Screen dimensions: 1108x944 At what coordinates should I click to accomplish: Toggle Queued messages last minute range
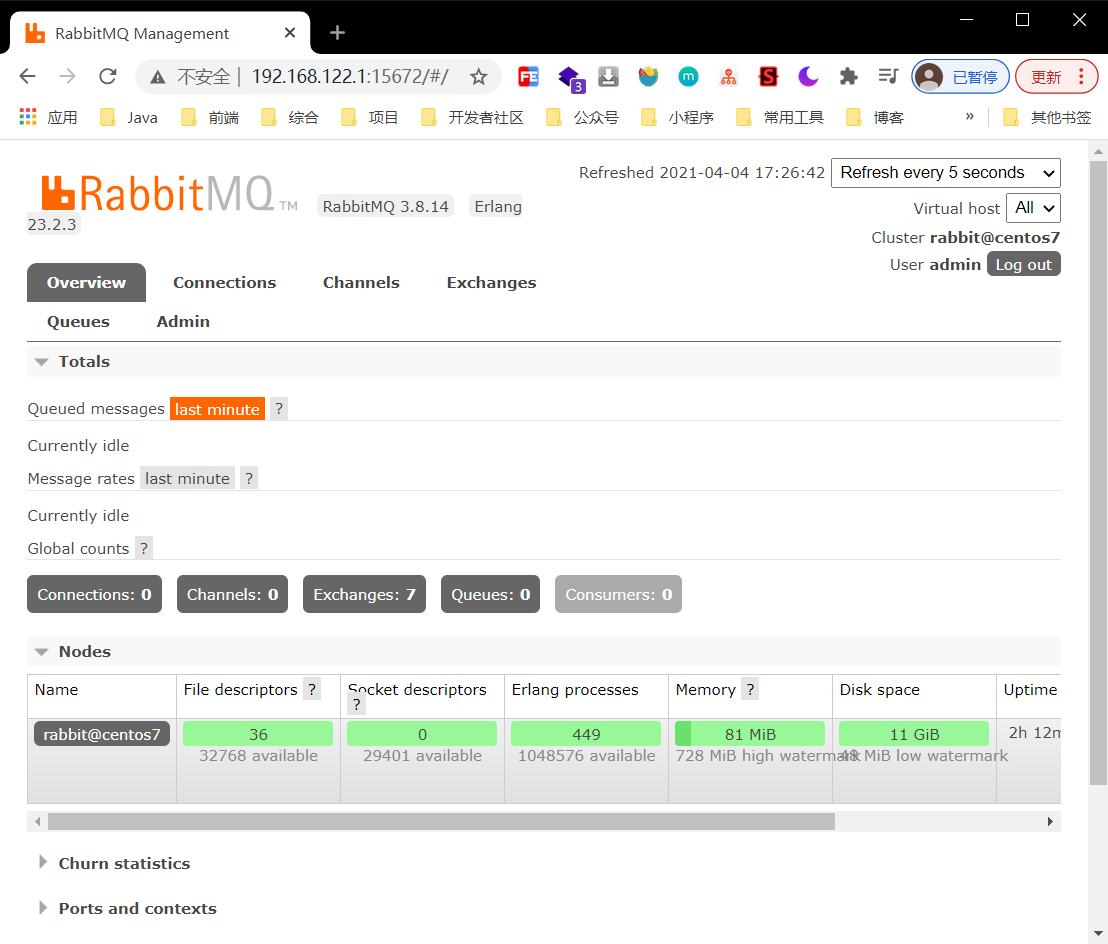click(217, 409)
